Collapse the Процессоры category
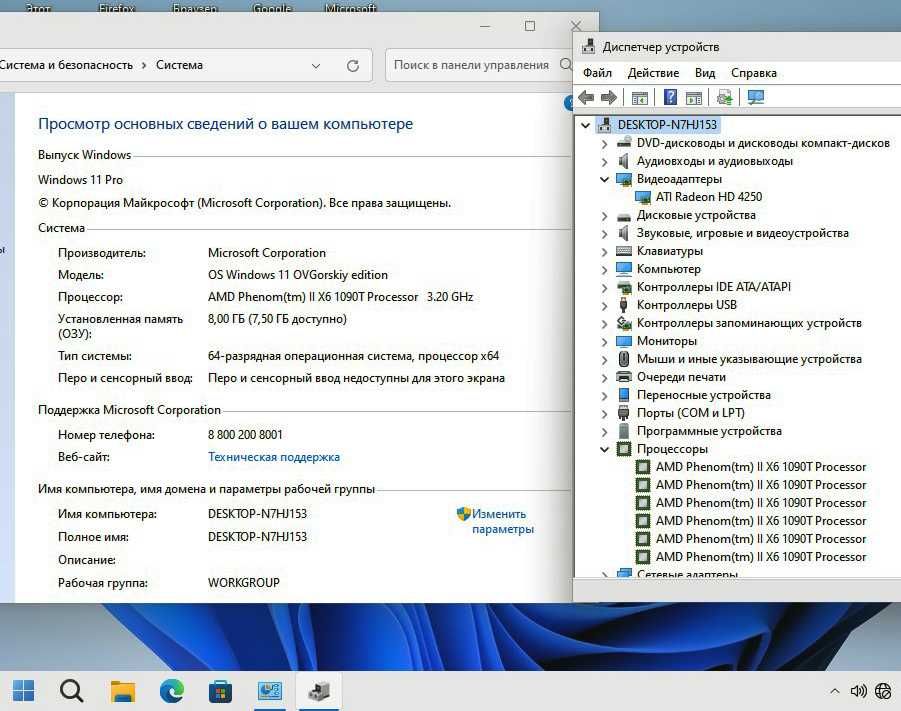 604,449
